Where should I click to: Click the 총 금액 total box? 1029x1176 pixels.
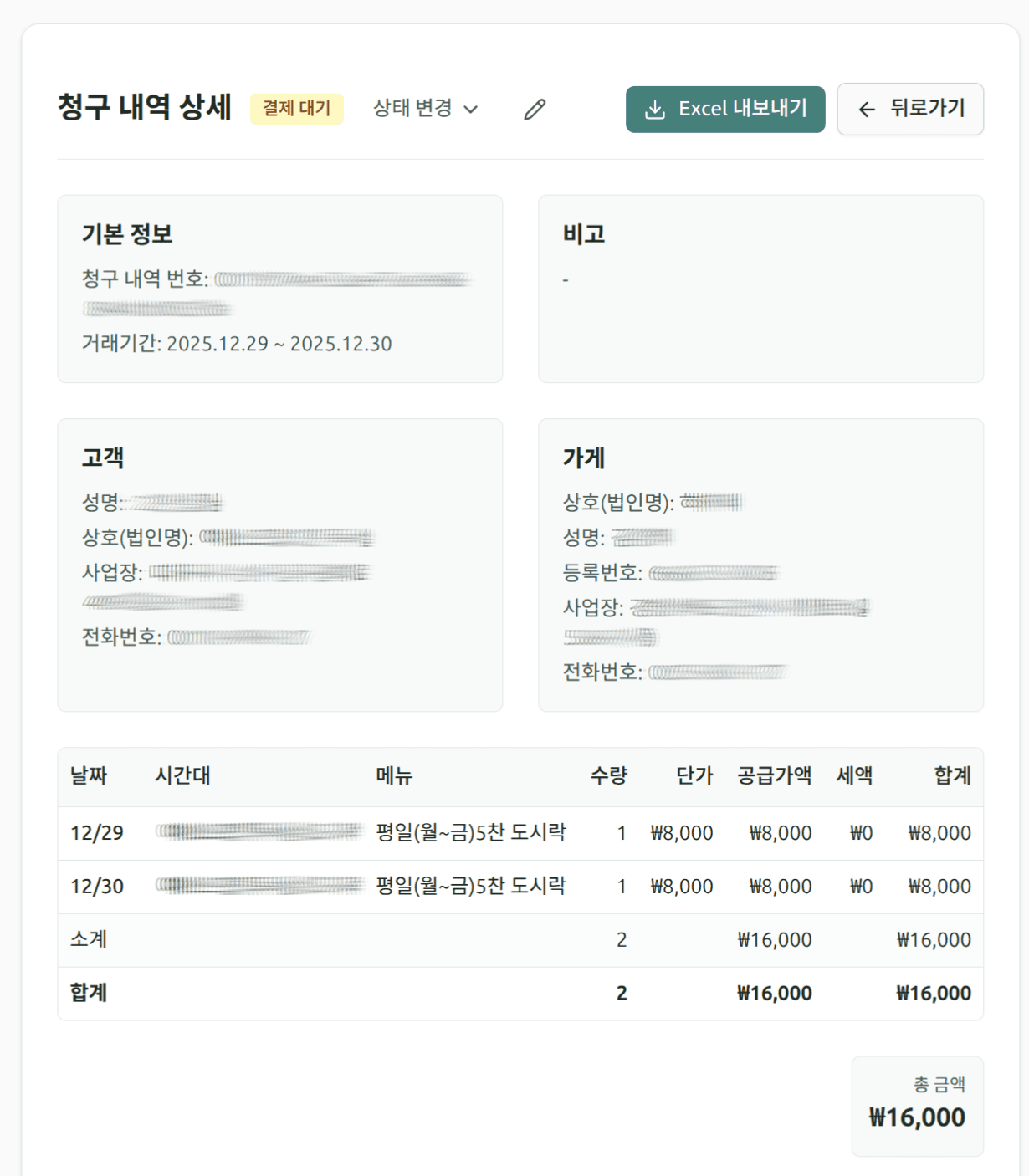917,1106
